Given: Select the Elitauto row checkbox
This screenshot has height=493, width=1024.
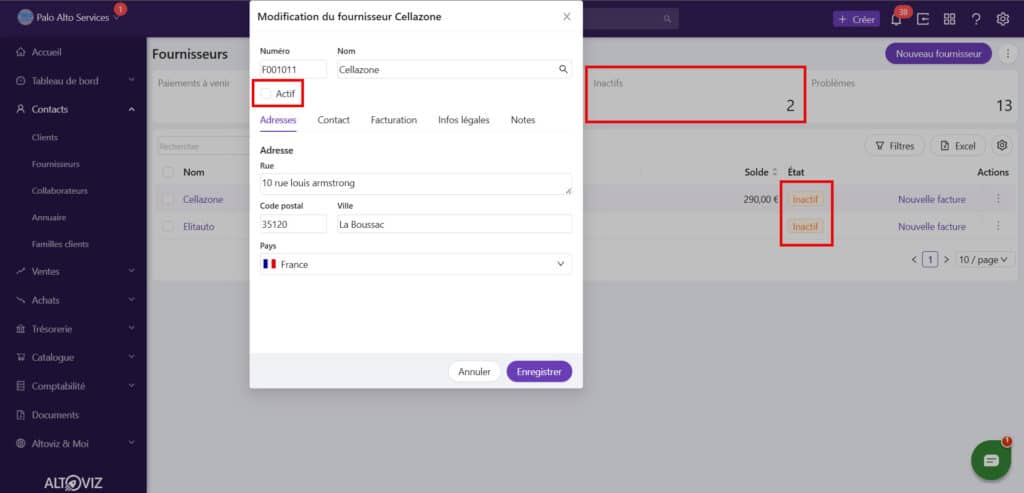Looking at the screenshot, I should [168, 226].
